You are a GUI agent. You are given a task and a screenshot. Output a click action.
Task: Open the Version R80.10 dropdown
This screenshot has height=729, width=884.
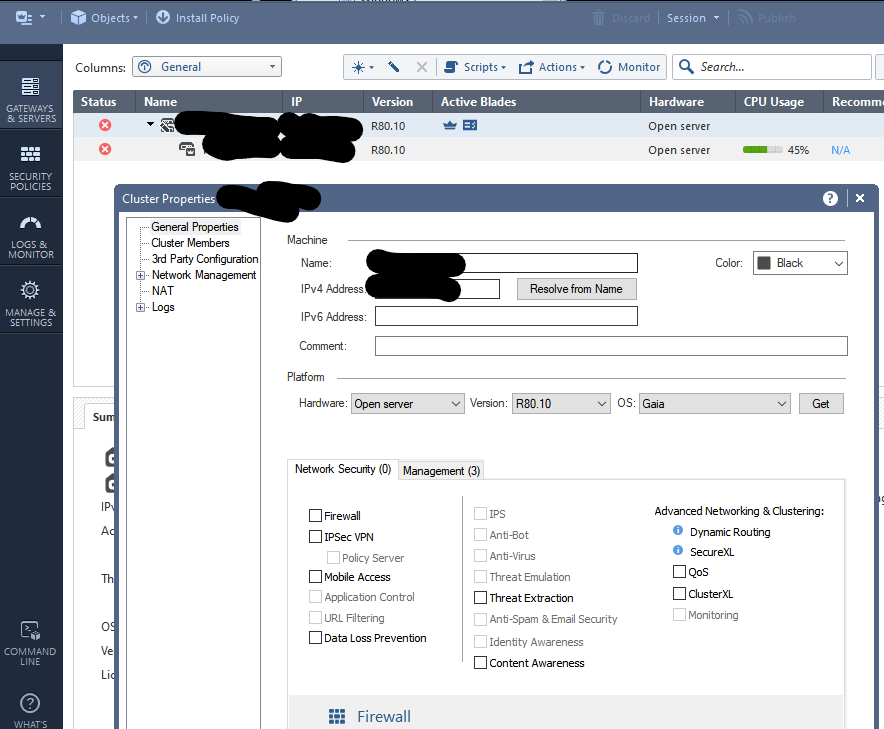coord(561,404)
